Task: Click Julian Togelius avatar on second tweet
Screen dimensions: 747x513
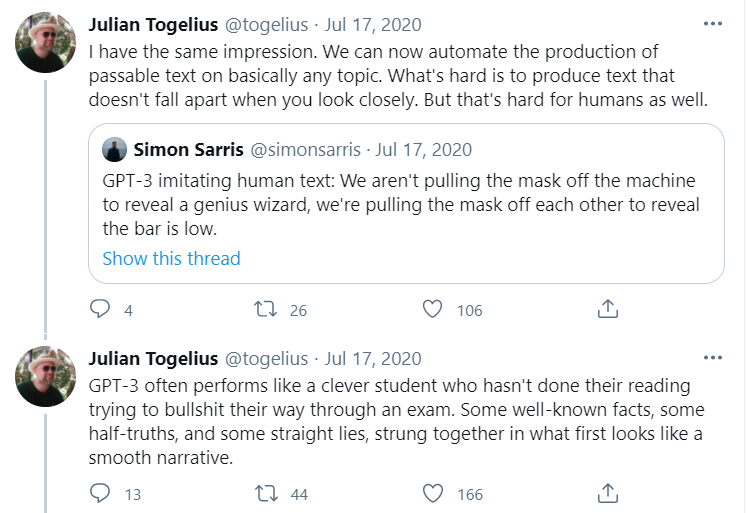Action: (x=45, y=377)
